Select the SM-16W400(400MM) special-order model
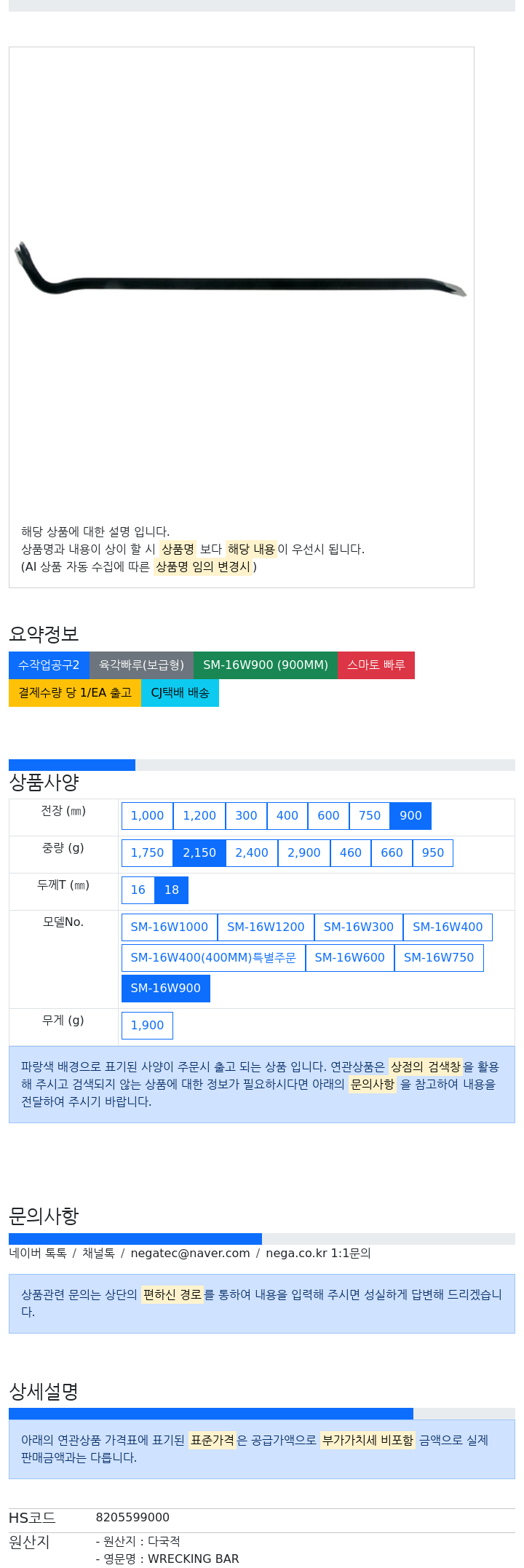This screenshot has height=1568, width=524. click(213, 957)
